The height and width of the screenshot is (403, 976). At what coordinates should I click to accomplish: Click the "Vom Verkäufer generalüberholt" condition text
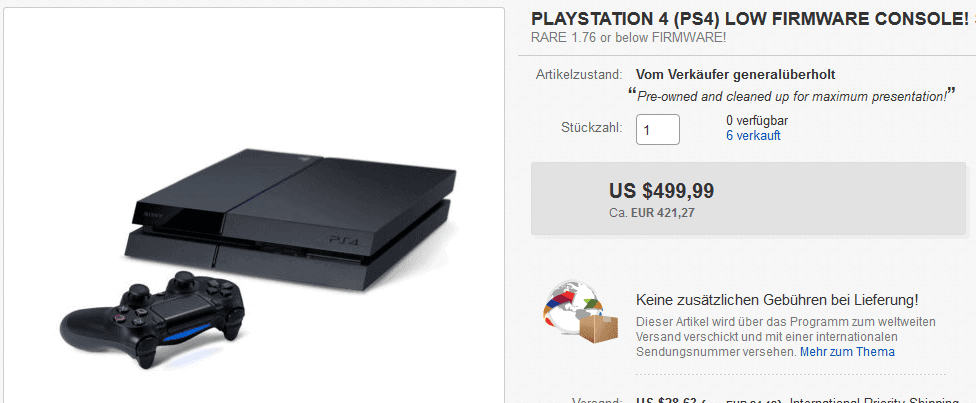(x=736, y=75)
